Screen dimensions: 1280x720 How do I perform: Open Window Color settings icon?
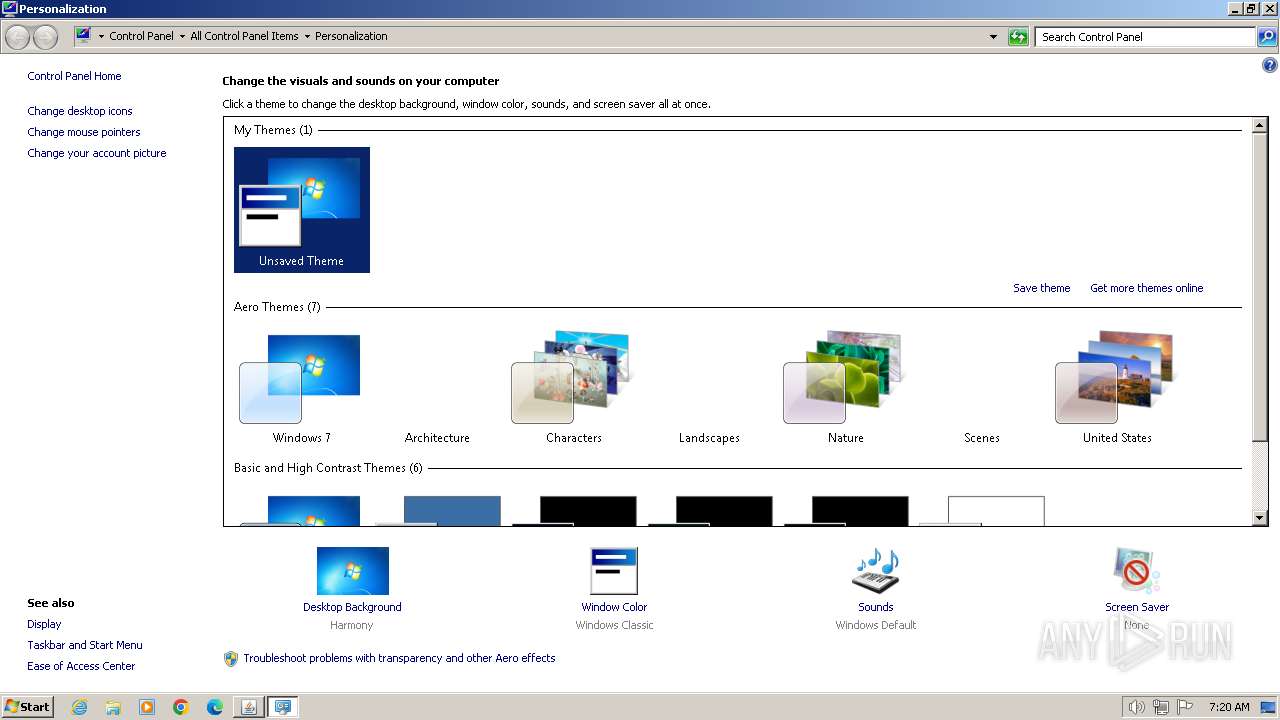click(x=614, y=571)
